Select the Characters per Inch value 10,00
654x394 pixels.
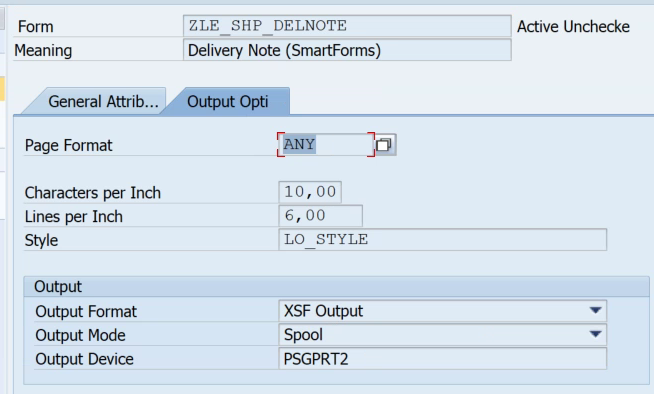[x=310, y=192]
